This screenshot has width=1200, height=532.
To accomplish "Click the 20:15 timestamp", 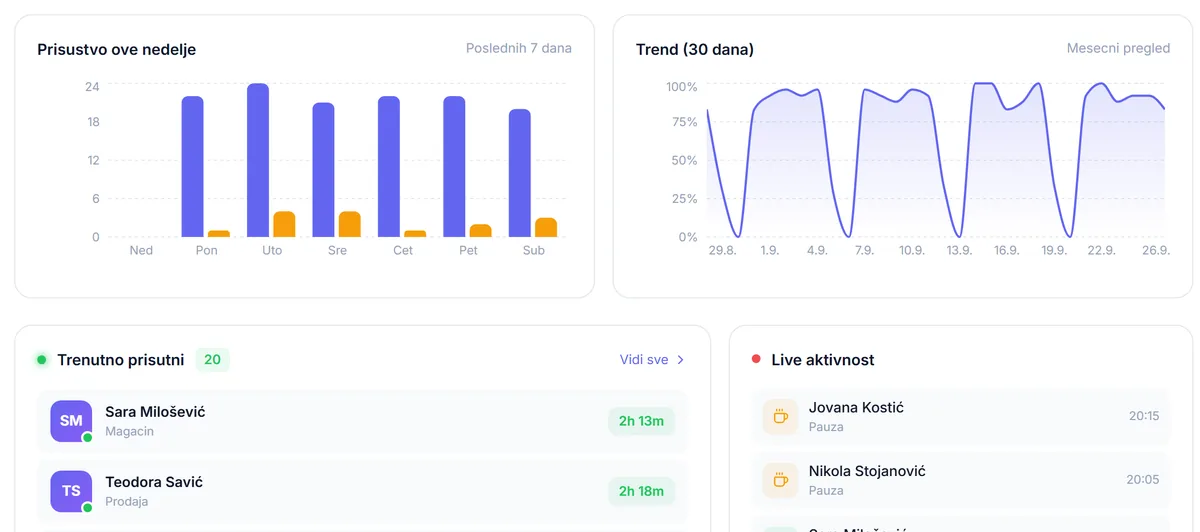I will [1143, 416].
